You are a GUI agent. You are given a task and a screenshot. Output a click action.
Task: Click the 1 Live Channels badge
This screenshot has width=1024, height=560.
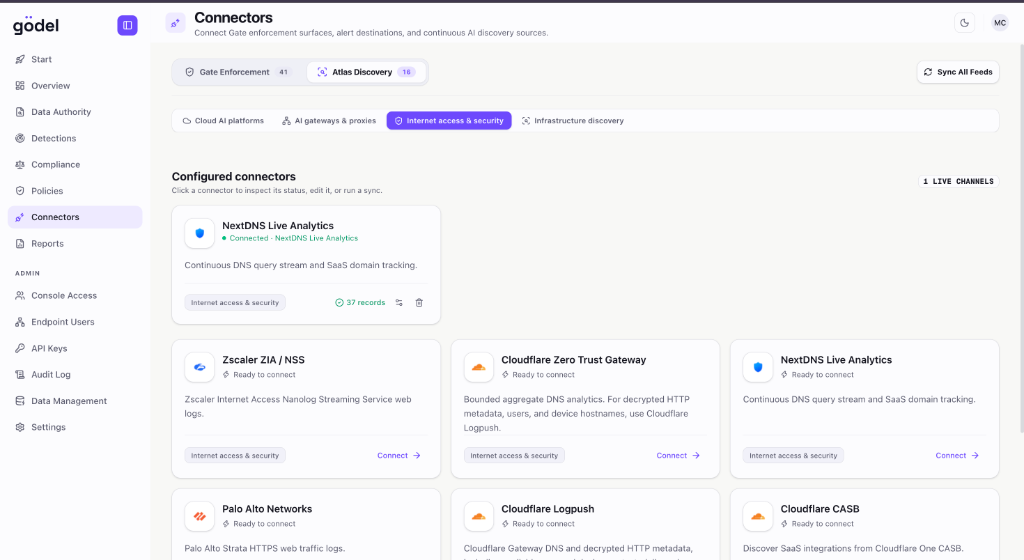pos(958,181)
